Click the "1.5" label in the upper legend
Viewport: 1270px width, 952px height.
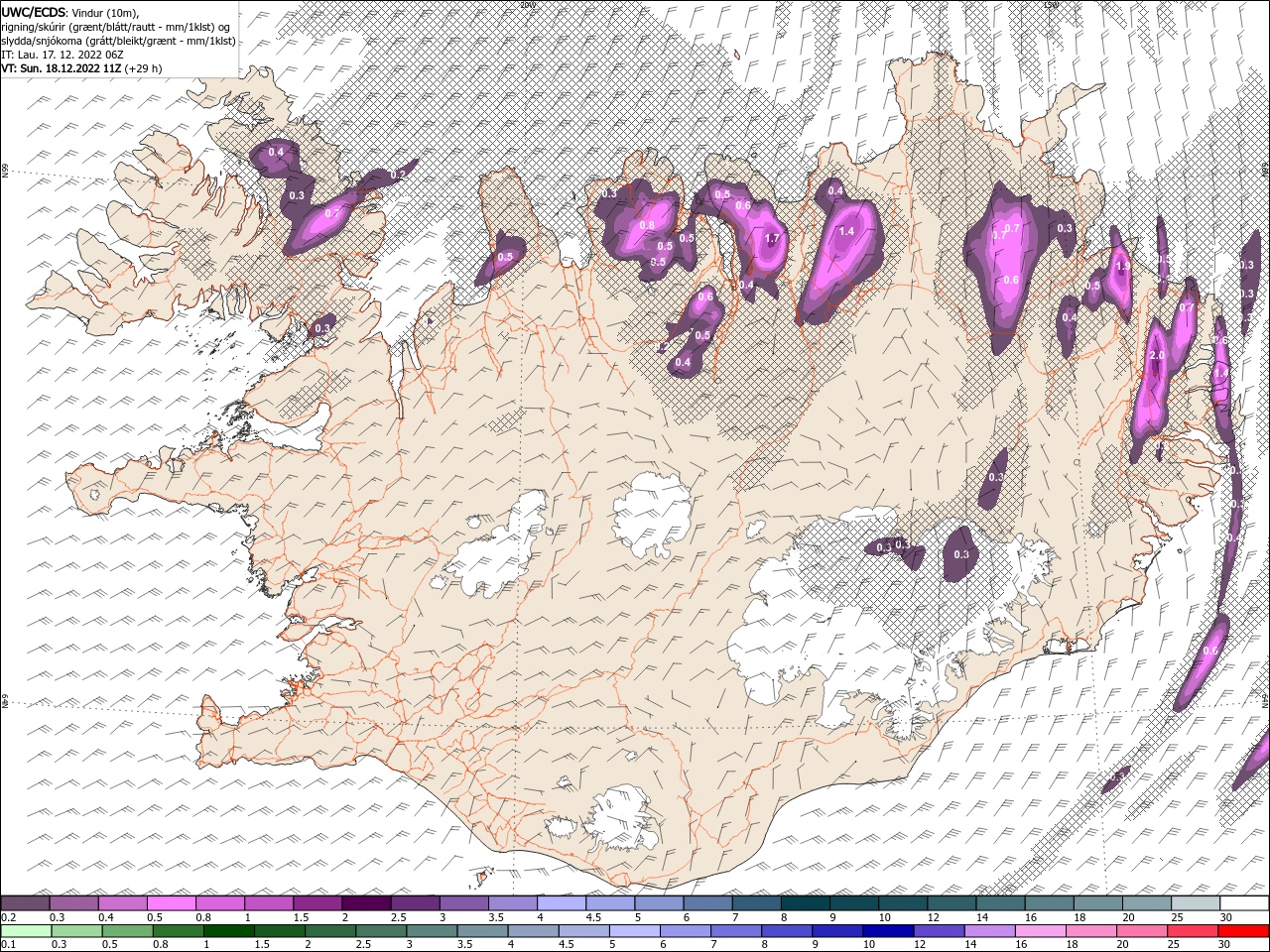point(302,917)
